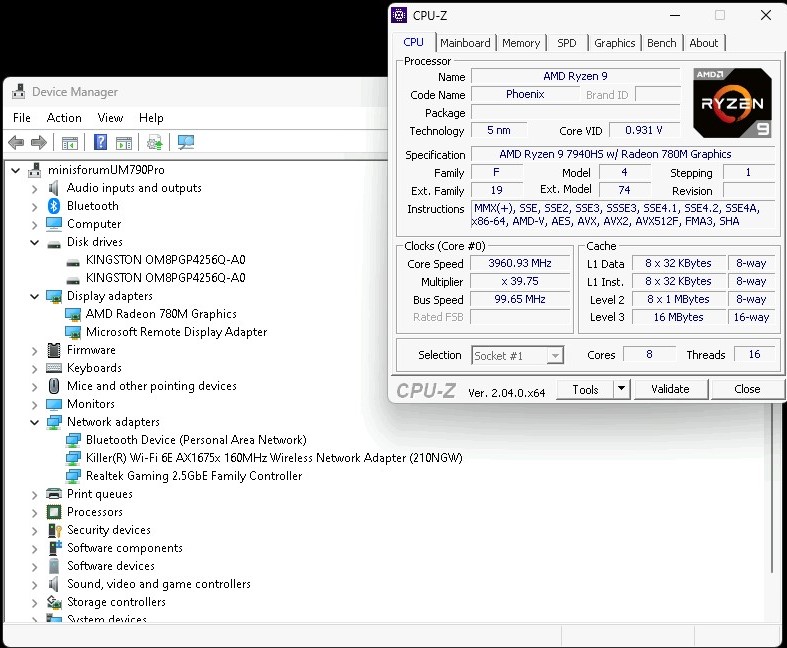Open the Action menu in Device Manager
Viewport: 787px width, 648px height.
(x=64, y=118)
